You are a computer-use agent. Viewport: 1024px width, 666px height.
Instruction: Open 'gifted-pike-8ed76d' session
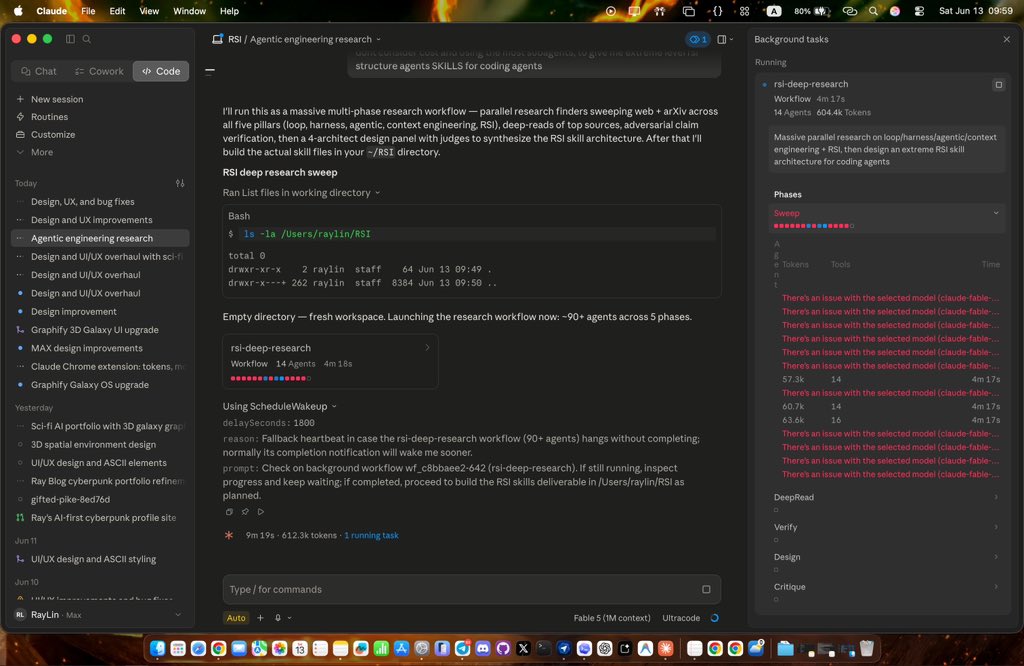(101, 500)
